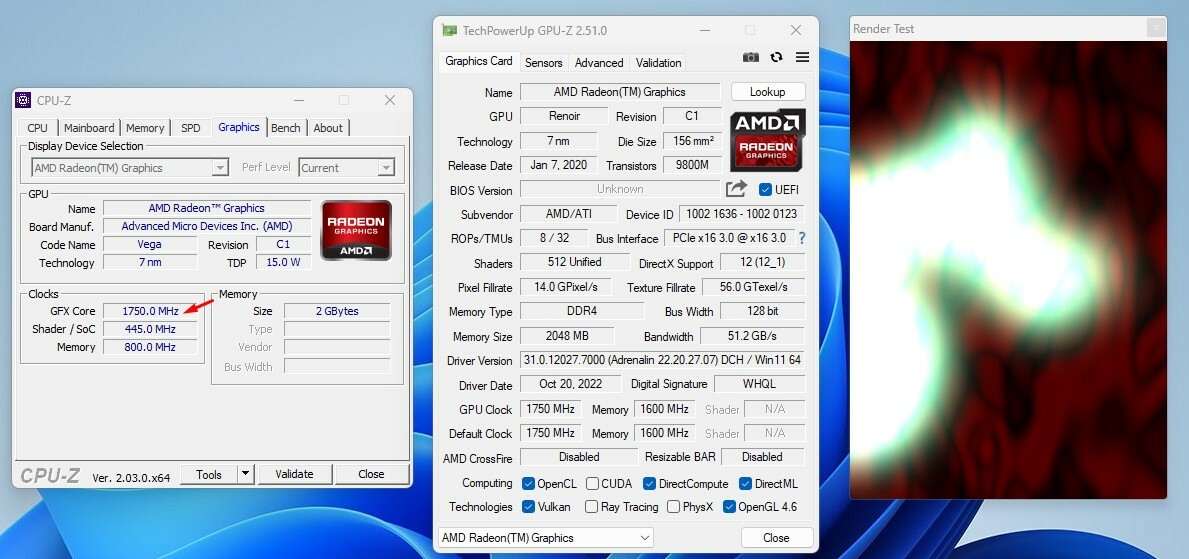1189x559 pixels.
Task: Click the GPU Renoir field
Action: point(564,116)
